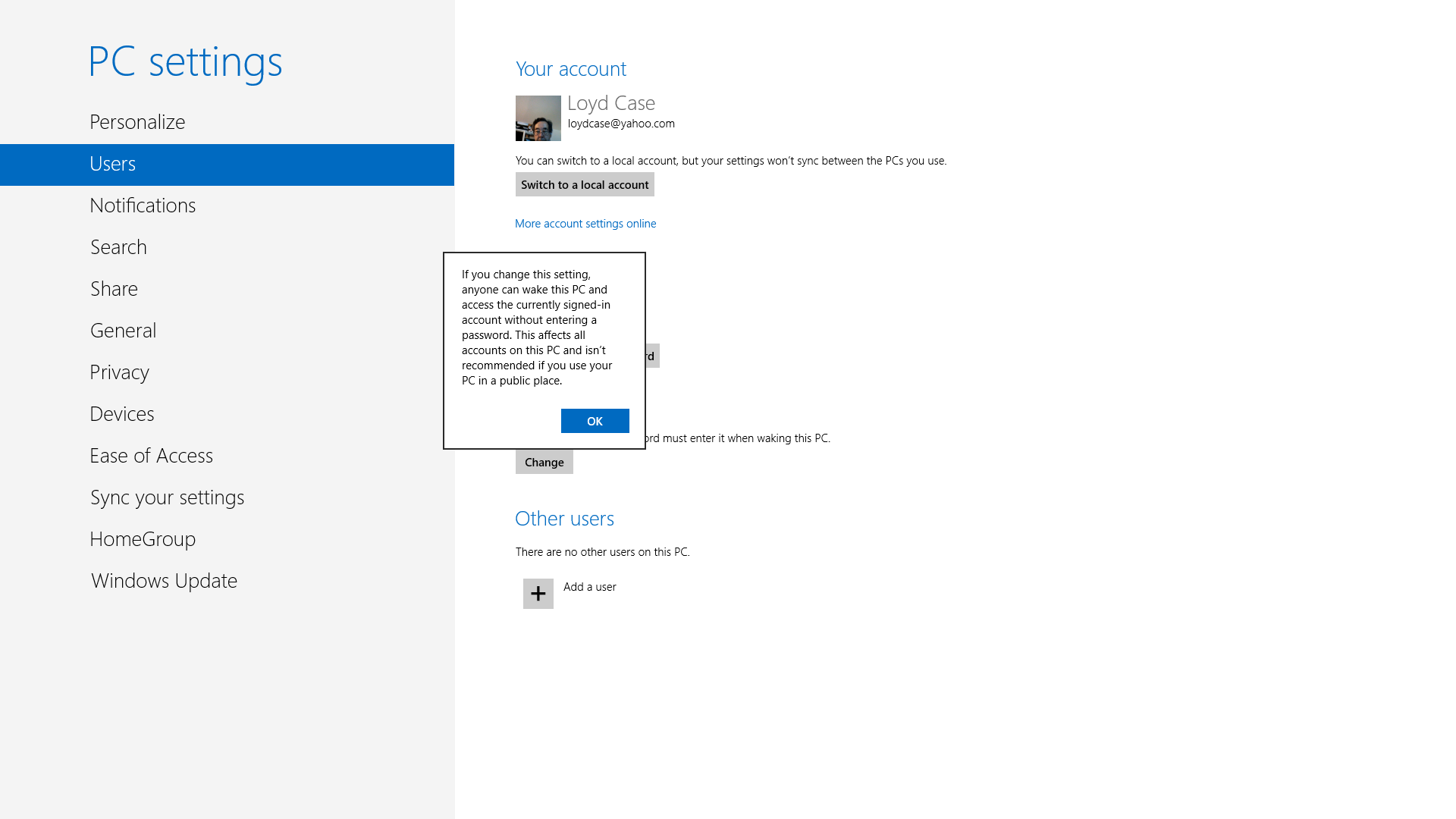Open the Share settings category

[114, 289]
